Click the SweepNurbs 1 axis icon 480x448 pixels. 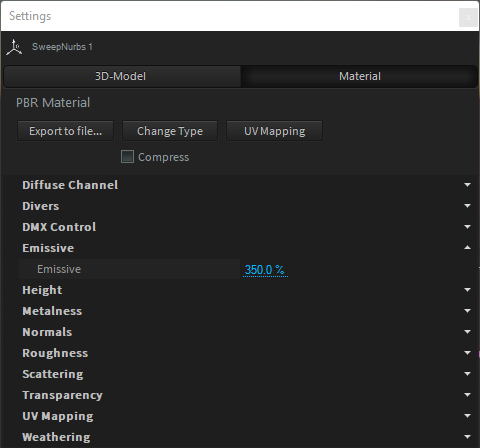[14, 47]
